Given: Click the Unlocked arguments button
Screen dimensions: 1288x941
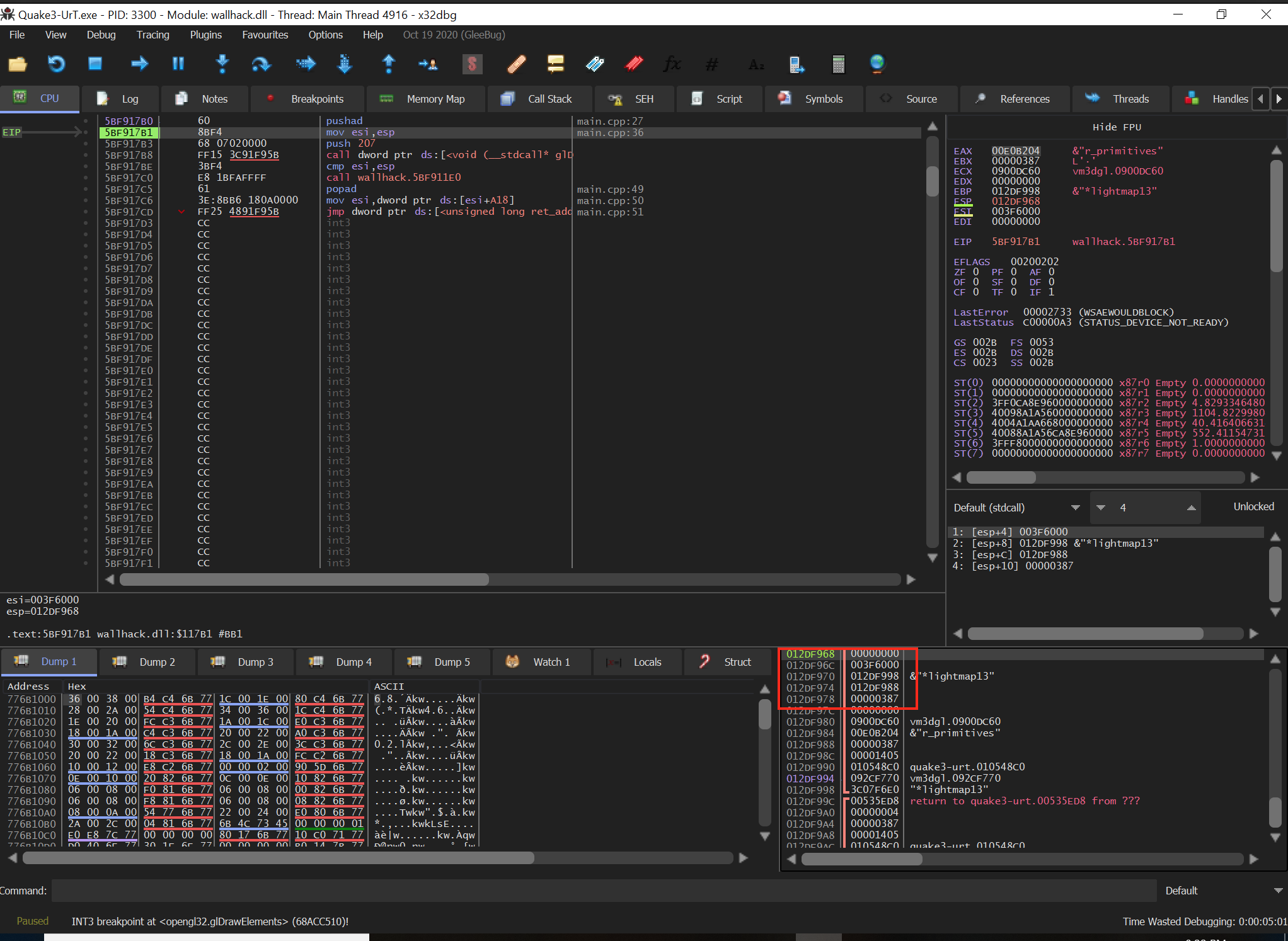Looking at the screenshot, I should (x=1253, y=507).
